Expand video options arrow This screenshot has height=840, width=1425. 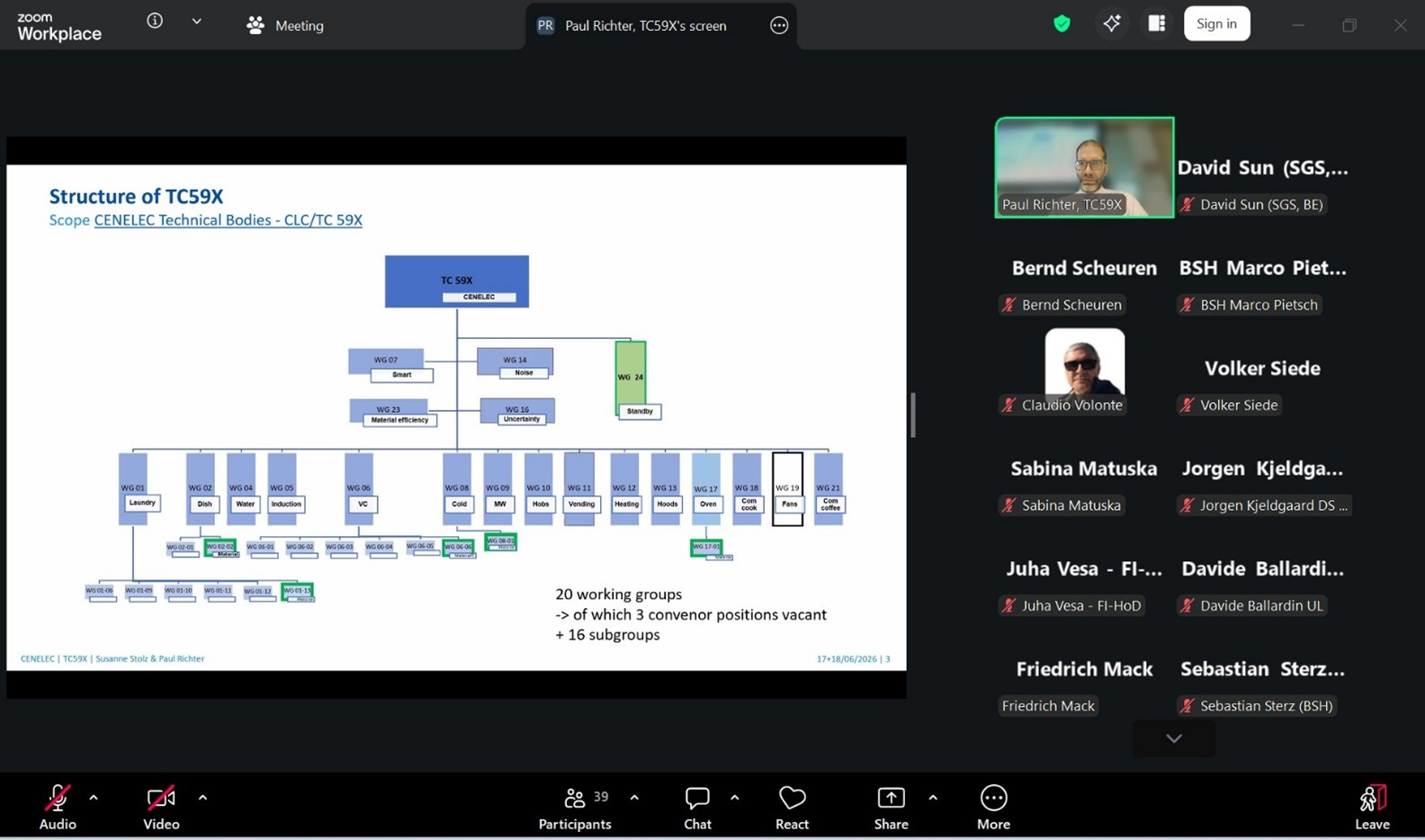coord(202,797)
